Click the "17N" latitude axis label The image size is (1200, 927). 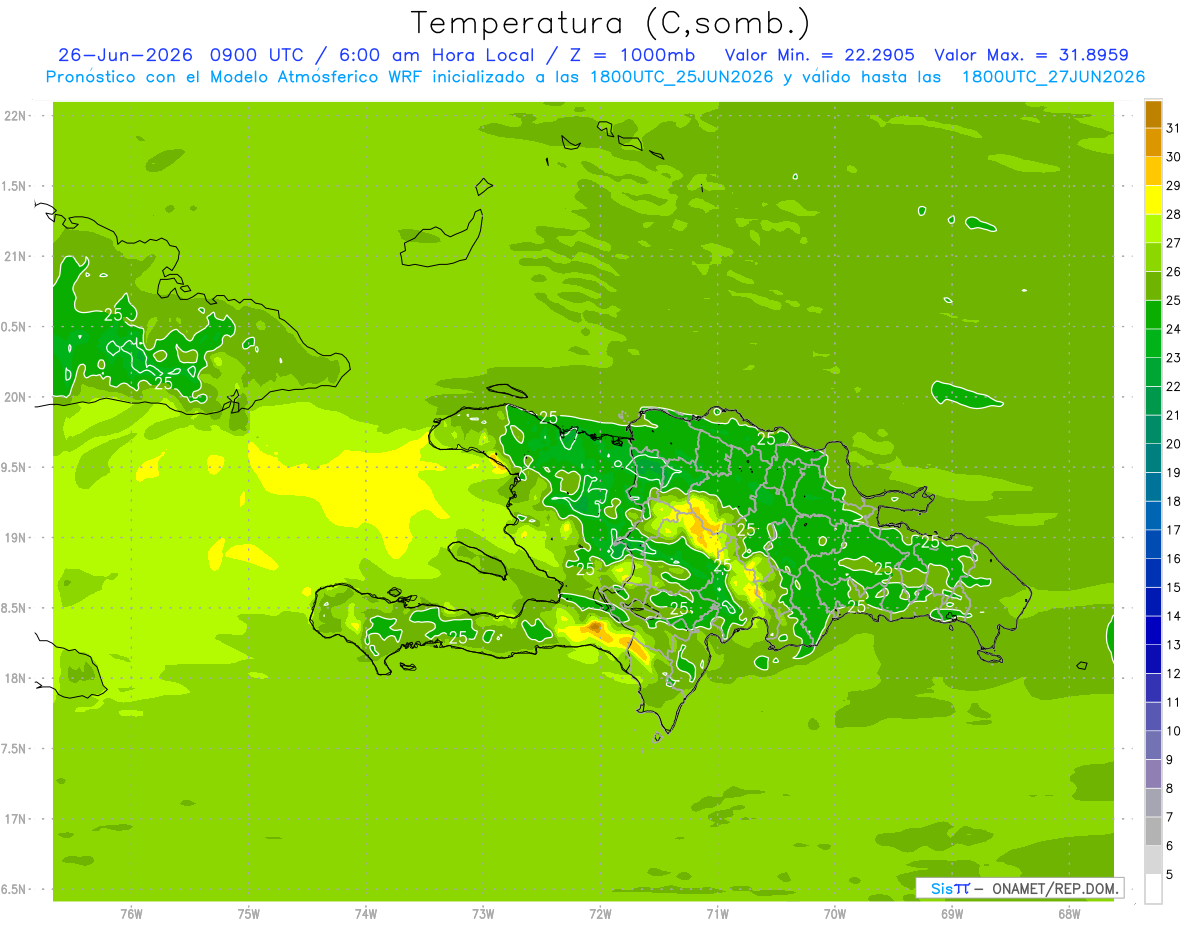click(16, 819)
